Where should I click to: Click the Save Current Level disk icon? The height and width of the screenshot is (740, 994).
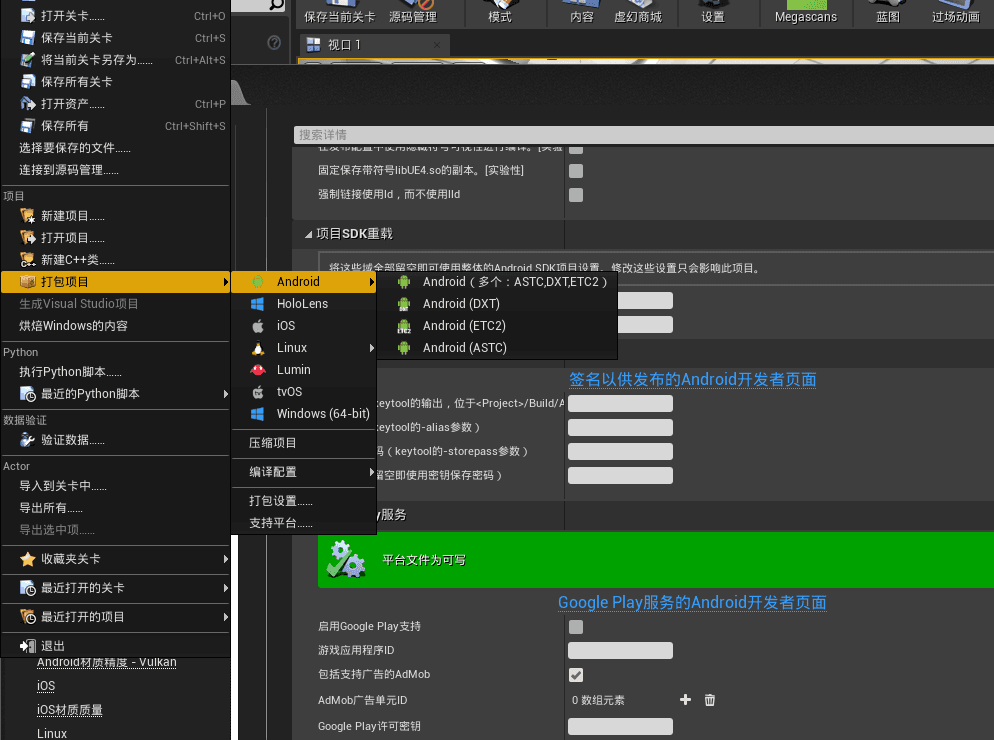click(28, 38)
